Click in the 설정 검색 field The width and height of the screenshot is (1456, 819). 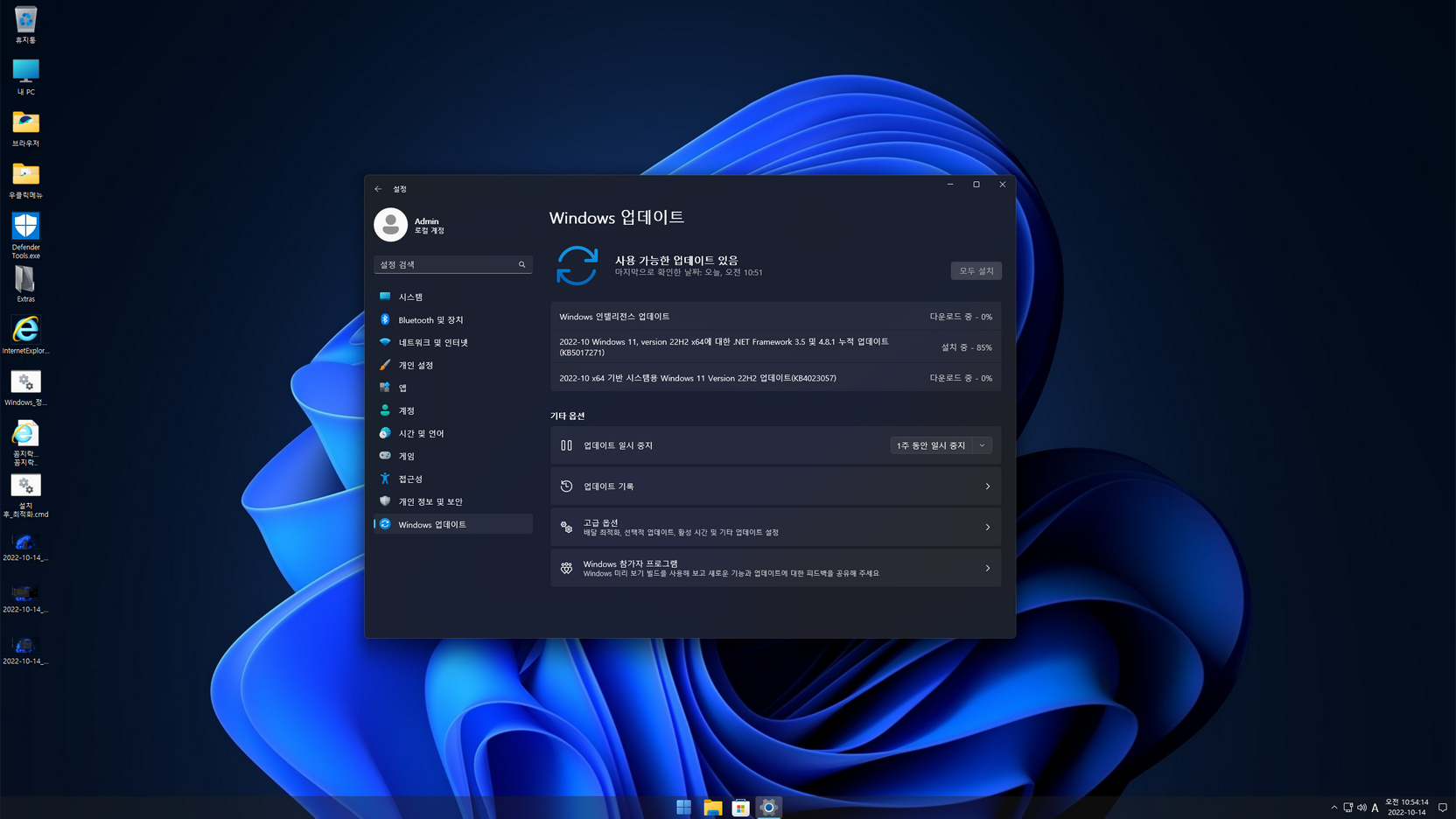[x=452, y=264]
